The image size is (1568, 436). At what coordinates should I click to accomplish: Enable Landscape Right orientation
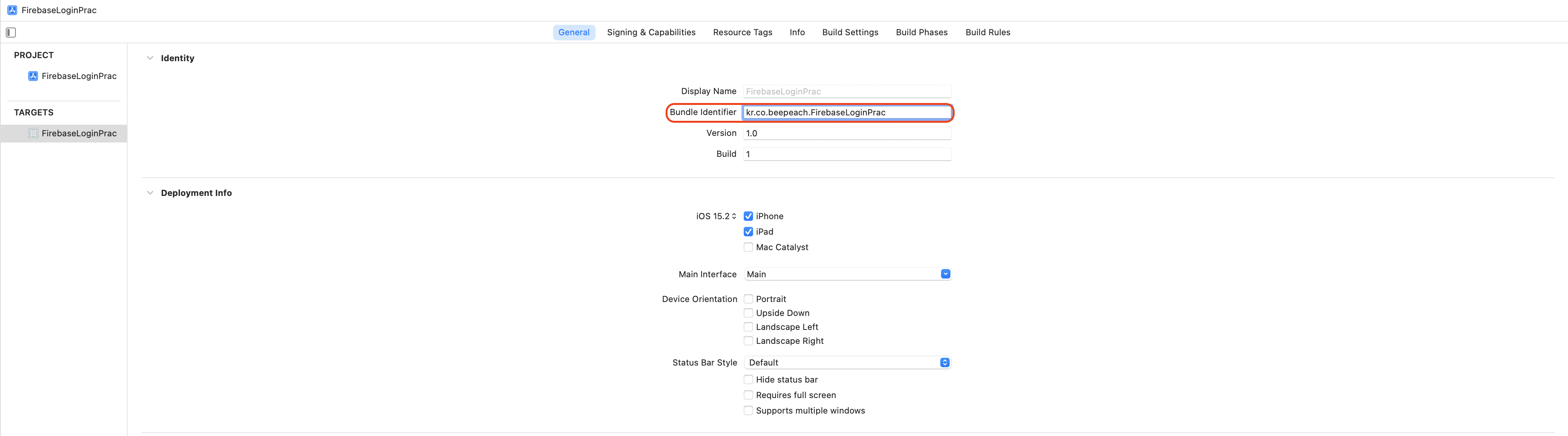click(x=748, y=341)
